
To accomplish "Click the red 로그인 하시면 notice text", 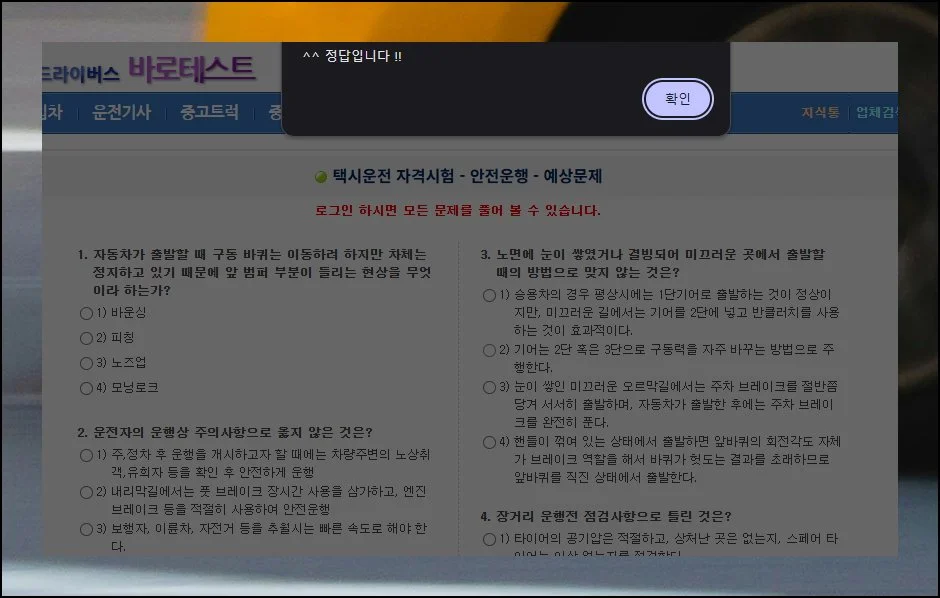I will click(x=457, y=211).
